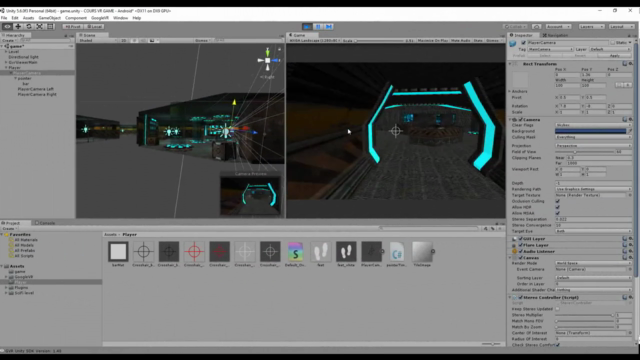Open the Tag dropdown (MainCamera)

click(551, 49)
